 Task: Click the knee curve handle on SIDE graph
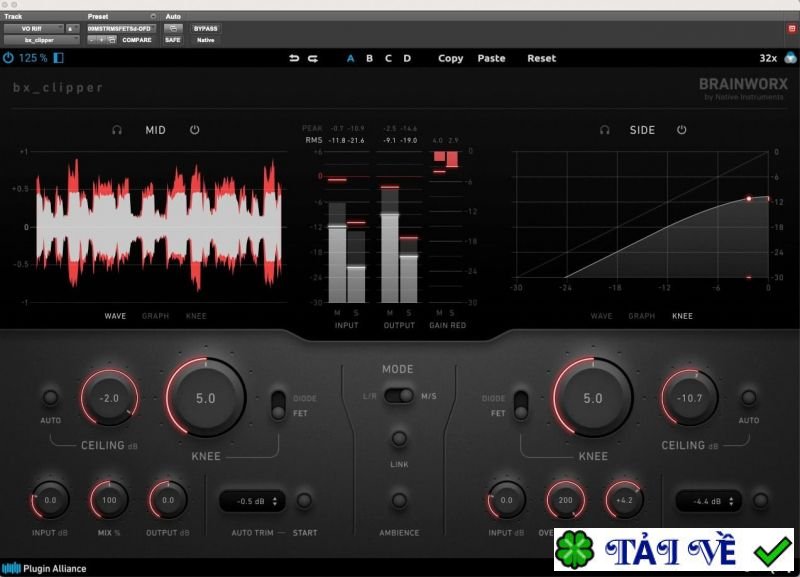coord(749,198)
